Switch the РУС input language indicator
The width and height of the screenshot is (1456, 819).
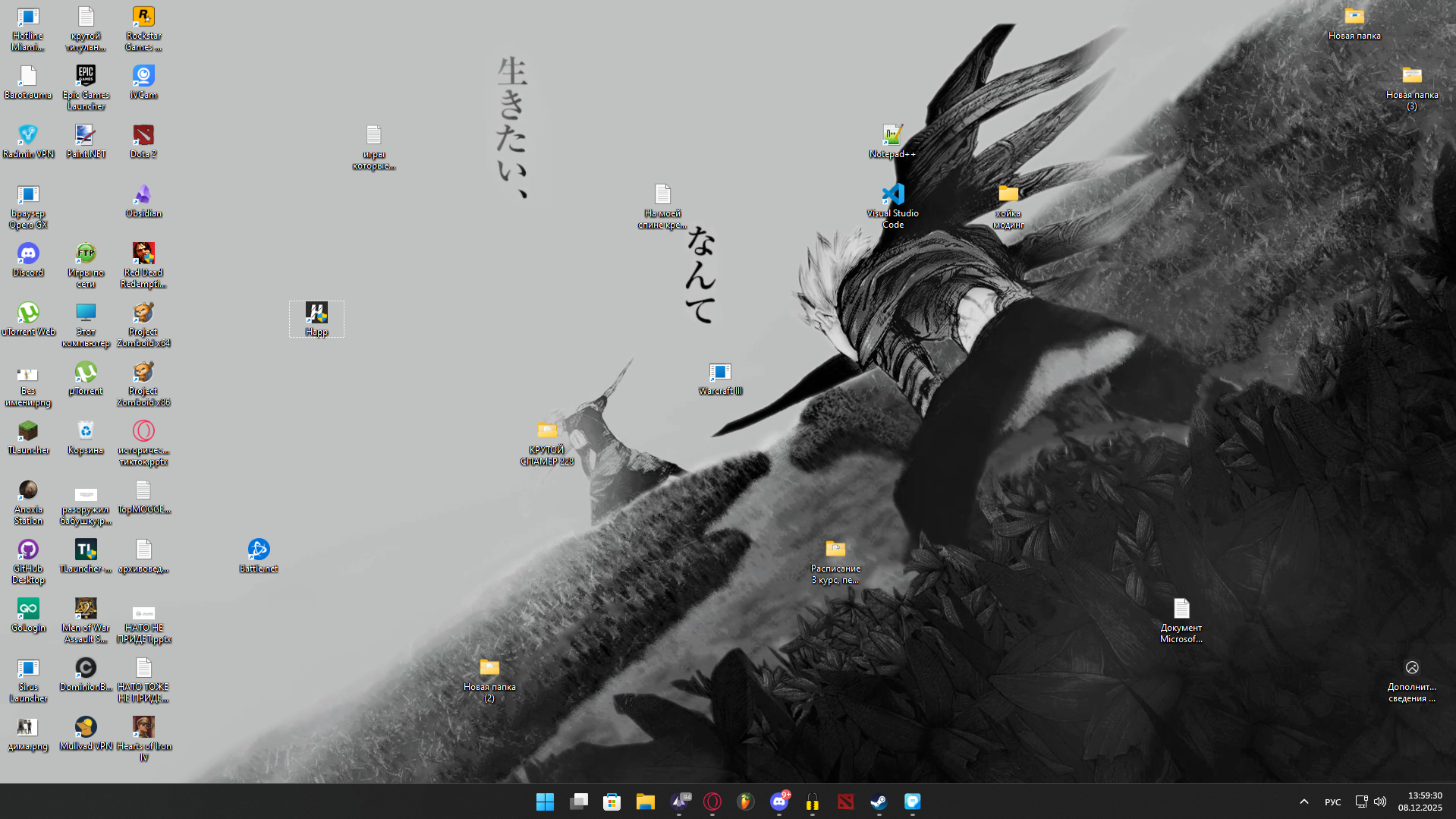point(1332,802)
